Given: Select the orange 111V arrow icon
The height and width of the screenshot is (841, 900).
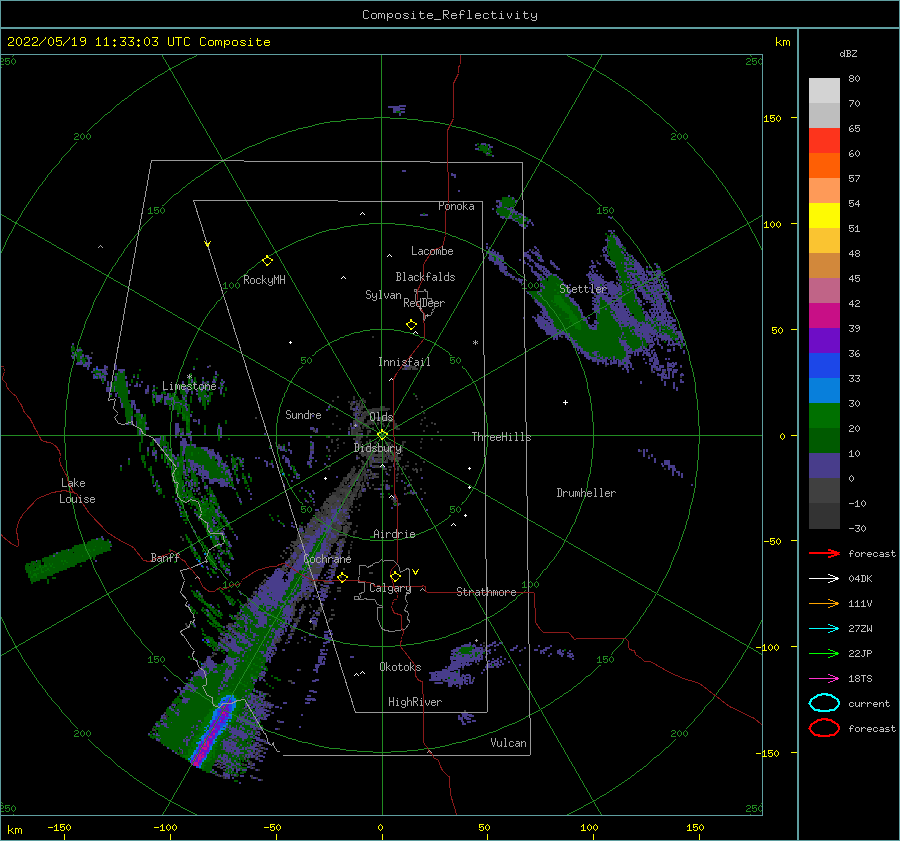Looking at the screenshot, I should pyautogui.click(x=824, y=603).
